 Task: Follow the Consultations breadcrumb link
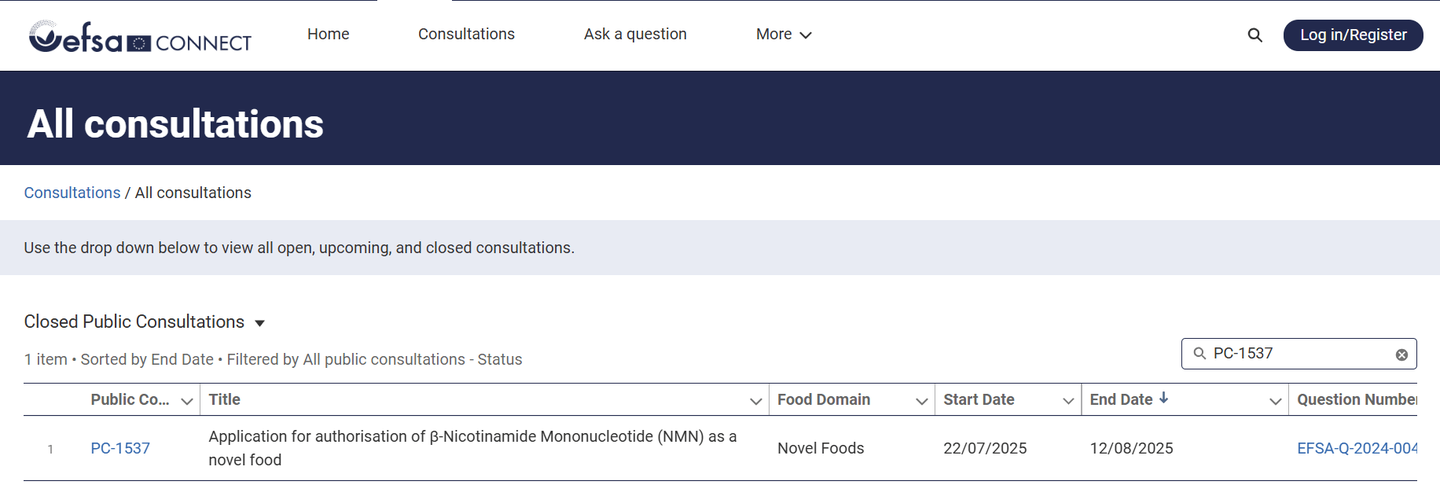point(72,192)
